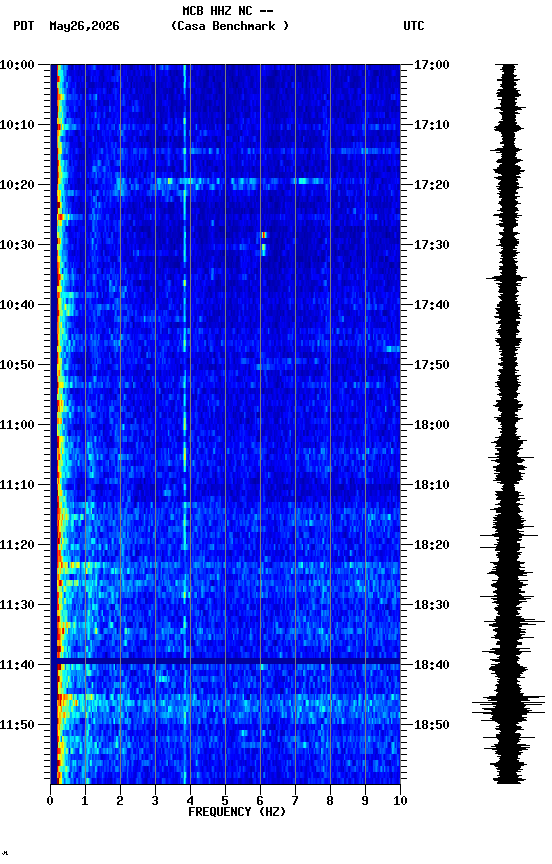Click the 9 Hz frequency tick label

(365, 801)
